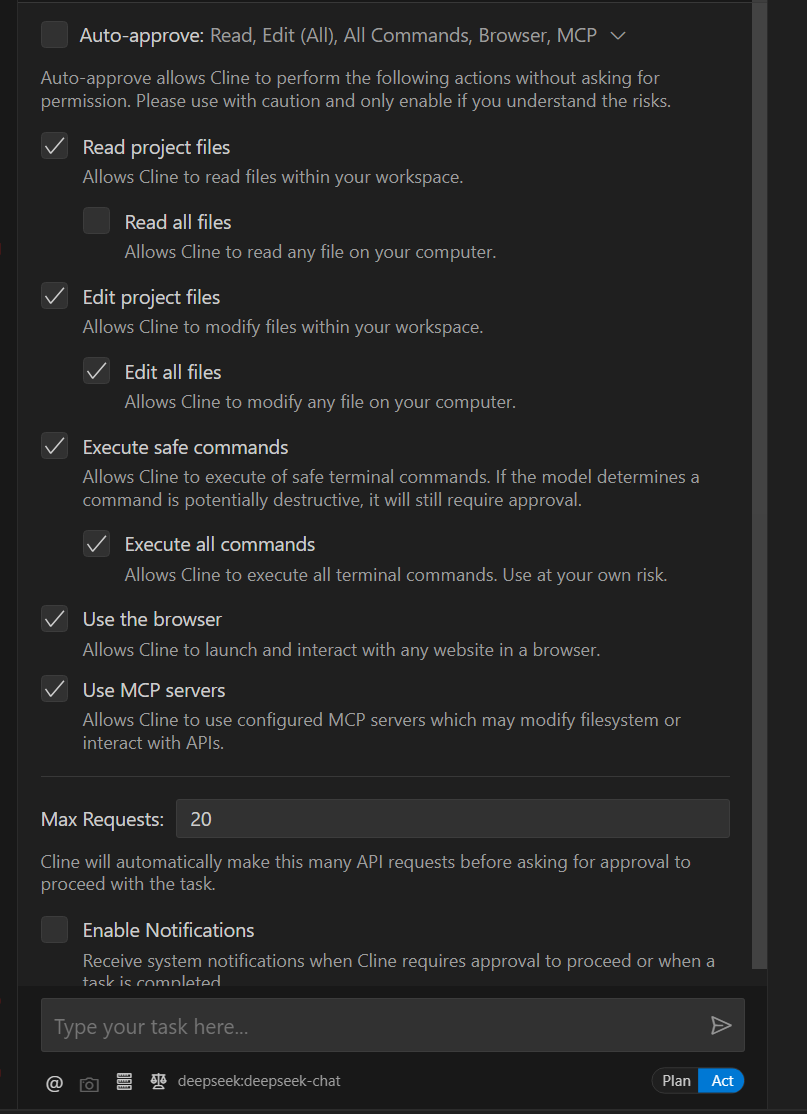Click the scales model selector icon
The width and height of the screenshot is (807, 1114).
[158, 1081]
